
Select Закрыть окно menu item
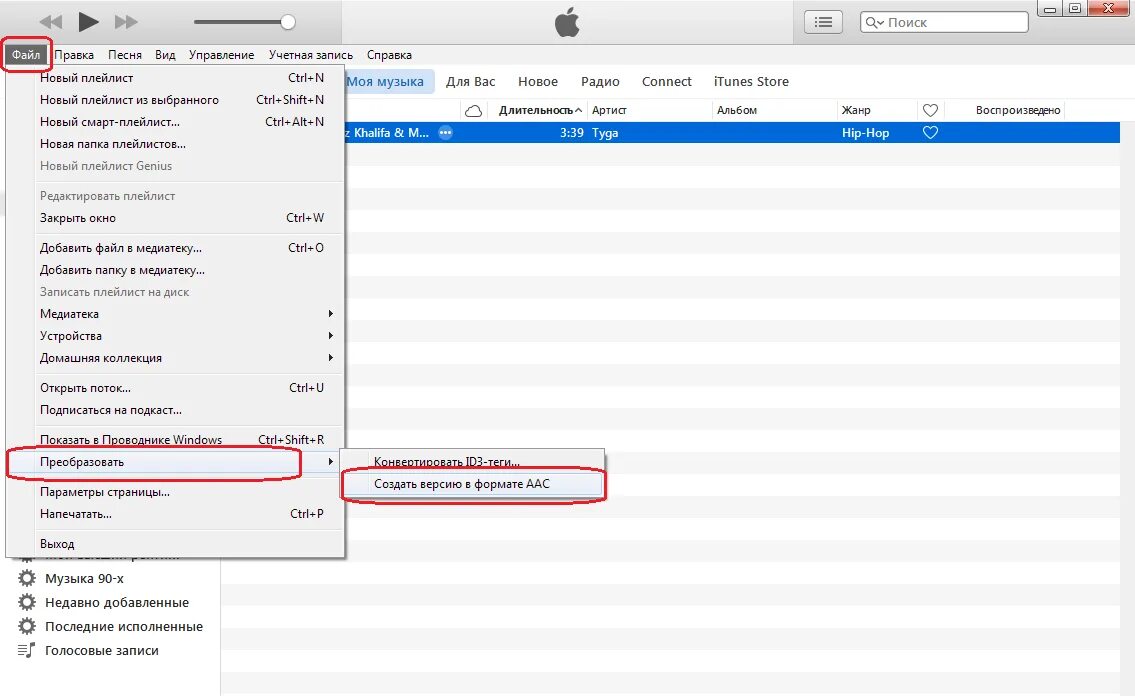(x=174, y=218)
